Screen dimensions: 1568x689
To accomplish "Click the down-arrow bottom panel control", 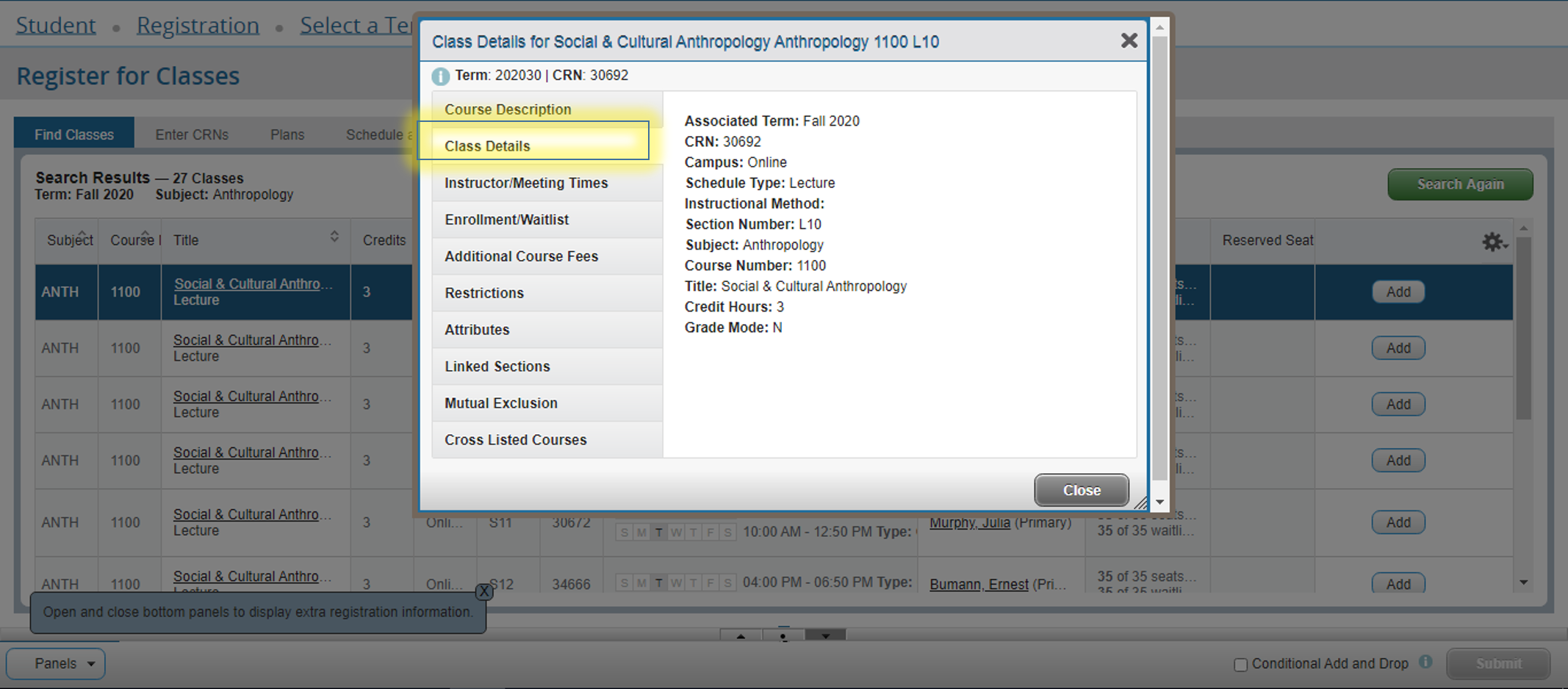I will tap(826, 636).
